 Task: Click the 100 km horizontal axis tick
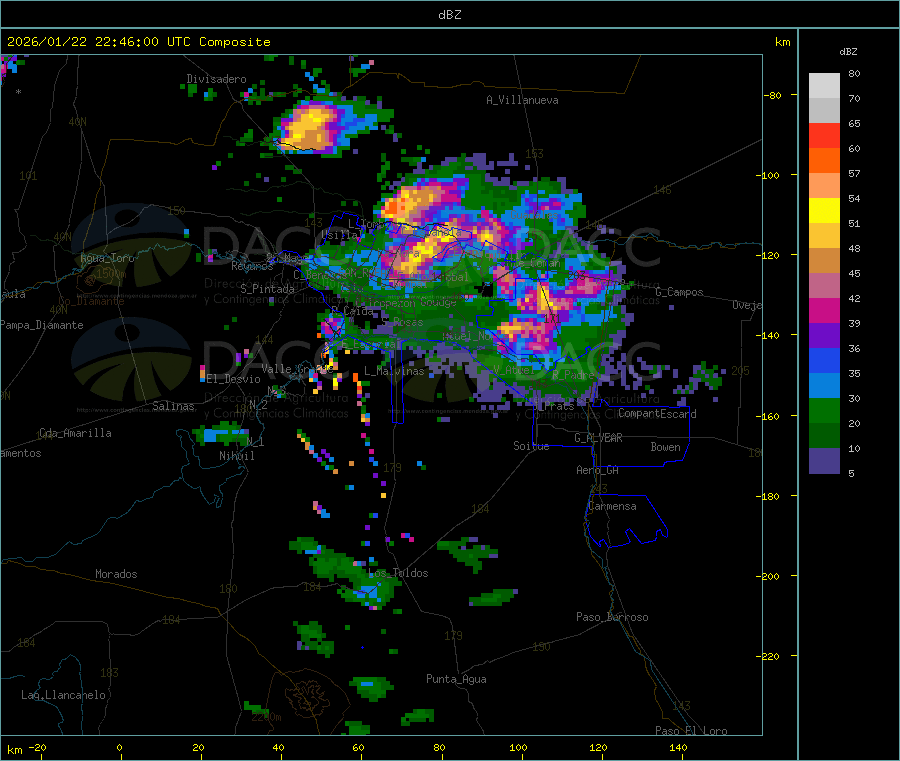click(518, 748)
